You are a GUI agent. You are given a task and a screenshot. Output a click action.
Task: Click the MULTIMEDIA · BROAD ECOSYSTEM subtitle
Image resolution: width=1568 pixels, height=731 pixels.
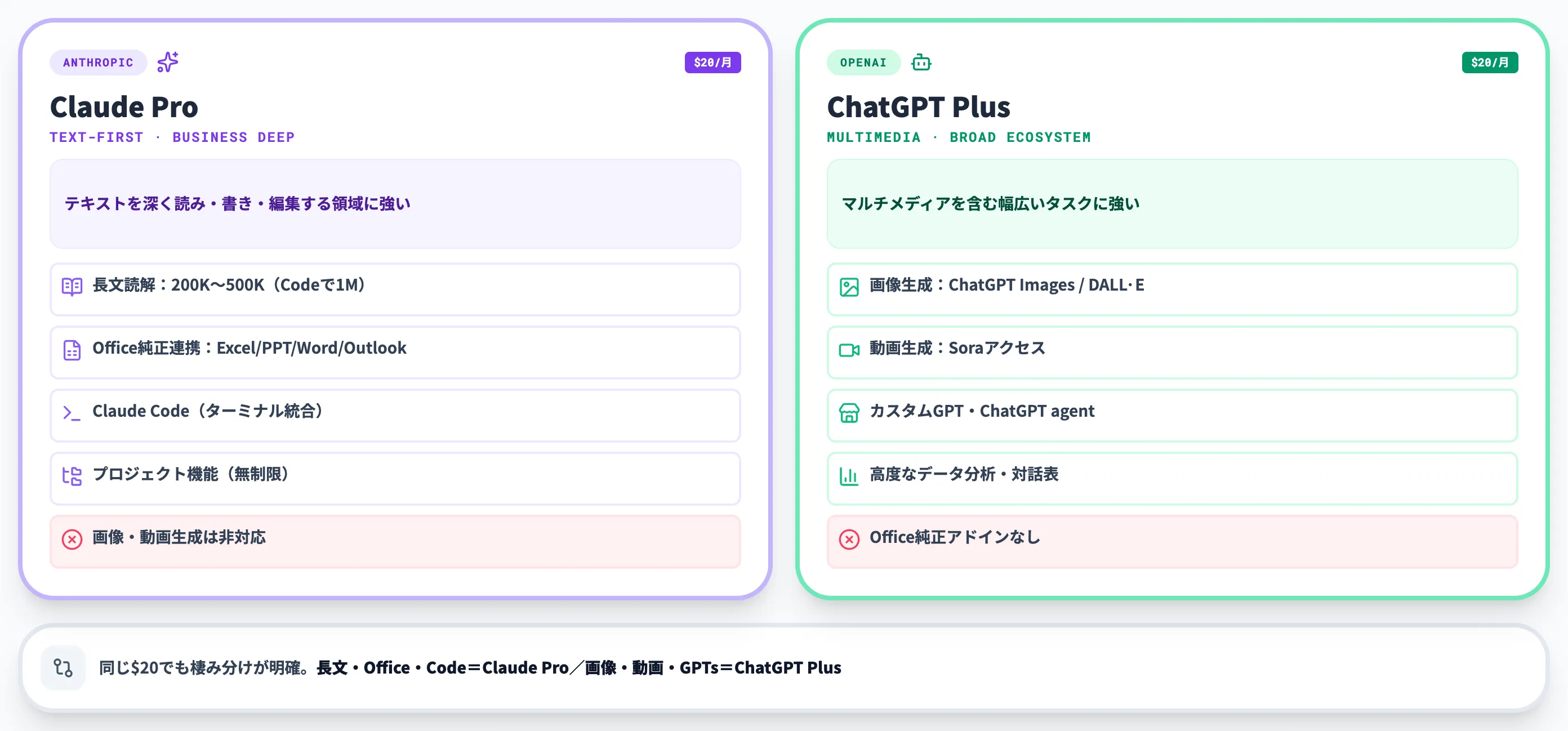click(x=959, y=137)
